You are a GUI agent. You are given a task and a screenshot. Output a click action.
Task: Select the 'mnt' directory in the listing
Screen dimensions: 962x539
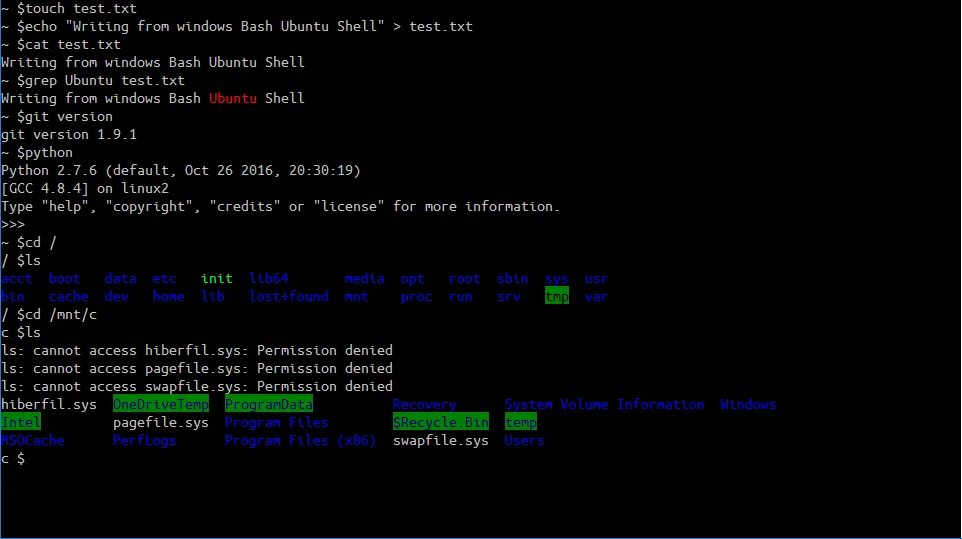(x=356, y=296)
